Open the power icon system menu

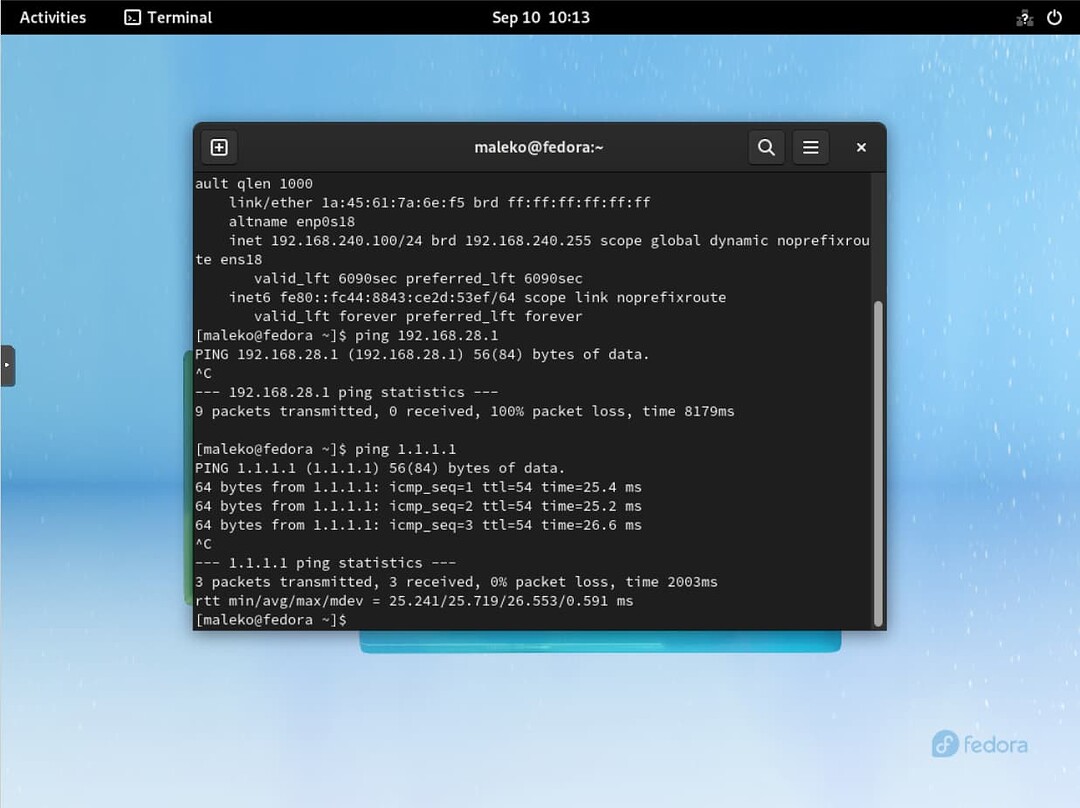point(1054,17)
